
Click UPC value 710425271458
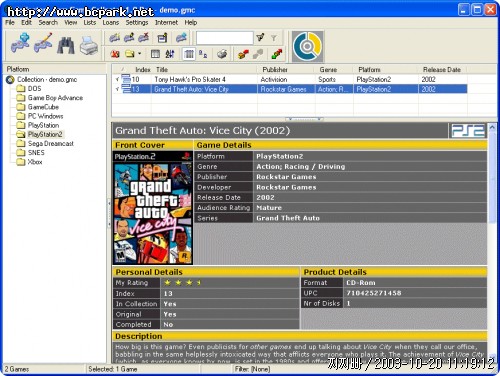(x=374, y=293)
